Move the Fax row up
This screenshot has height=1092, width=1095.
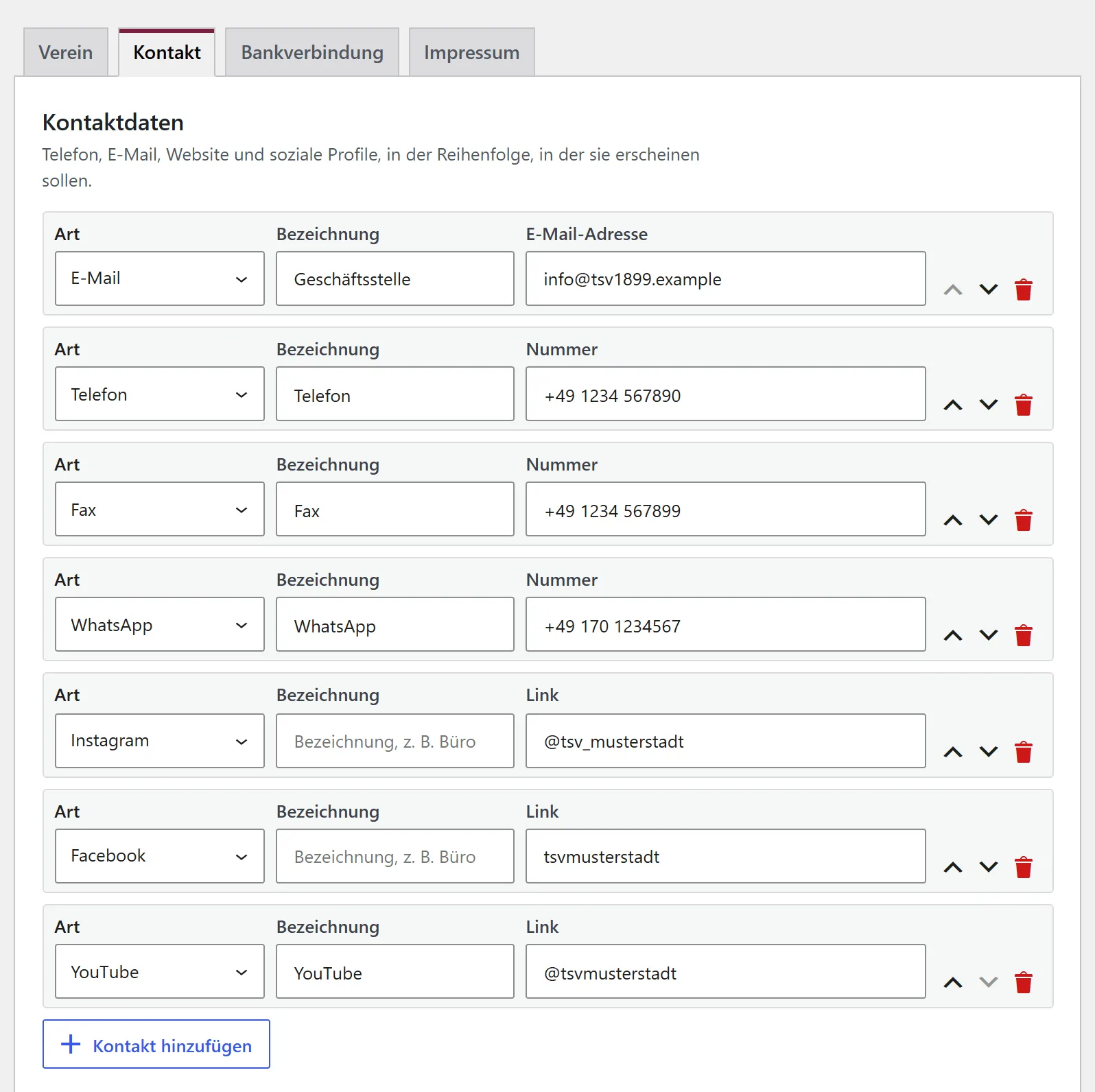(x=953, y=520)
